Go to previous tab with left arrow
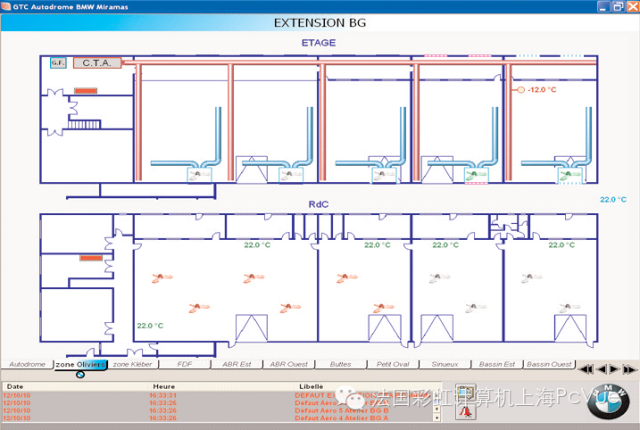This screenshot has width=640, height=430. [602, 369]
